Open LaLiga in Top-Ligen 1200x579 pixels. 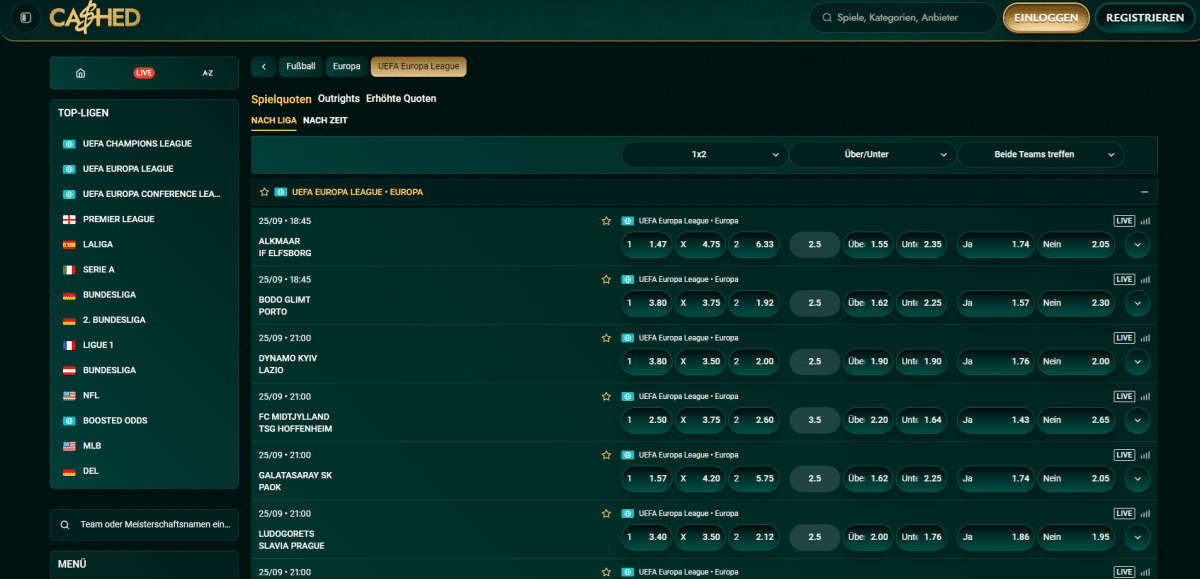pyautogui.click(x=98, y=244)
